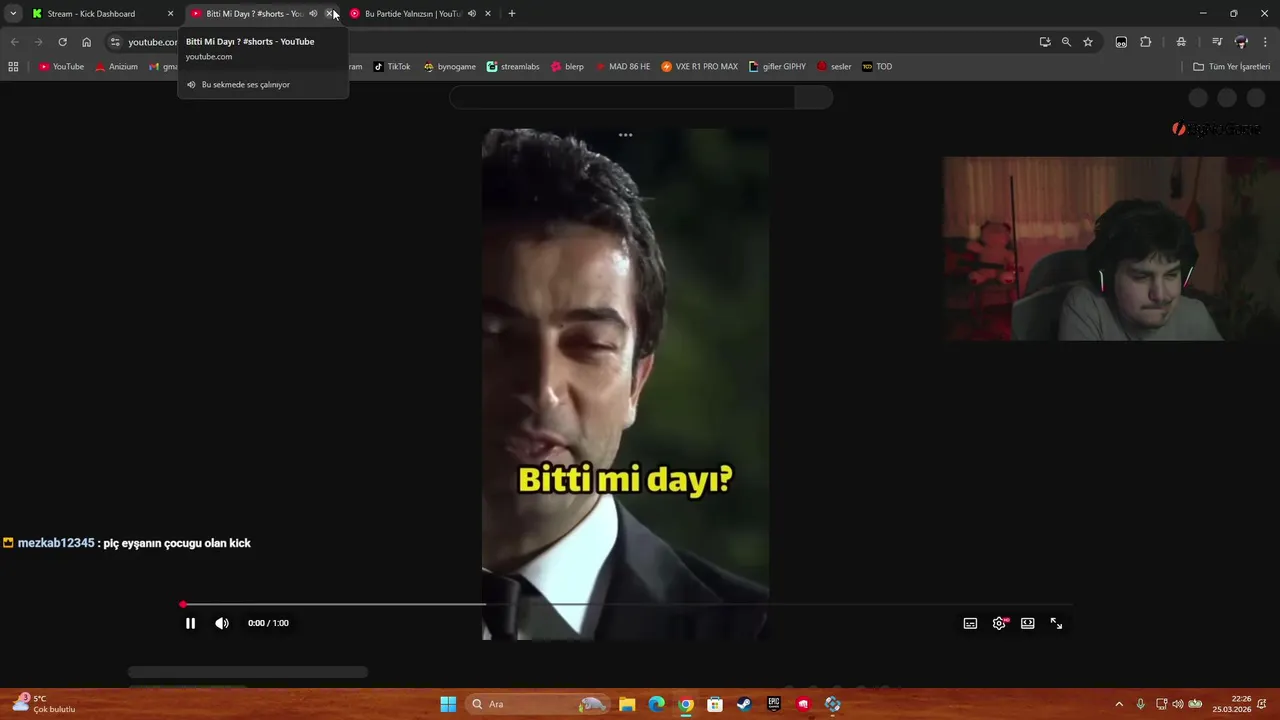Reload the current page

coord(62,42)
